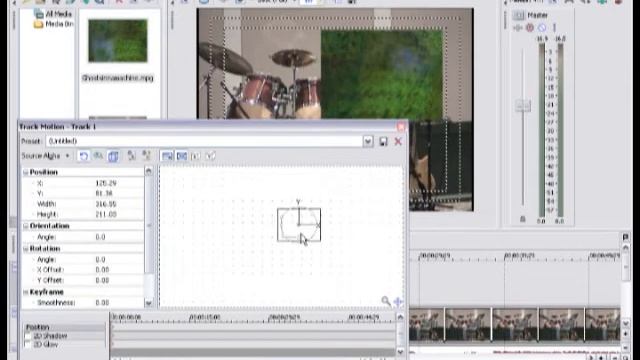Select the All Media folder

(53, 14)
